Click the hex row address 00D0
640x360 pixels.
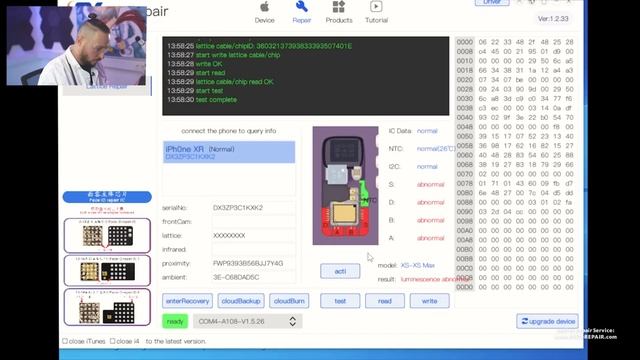click(464, 287)
